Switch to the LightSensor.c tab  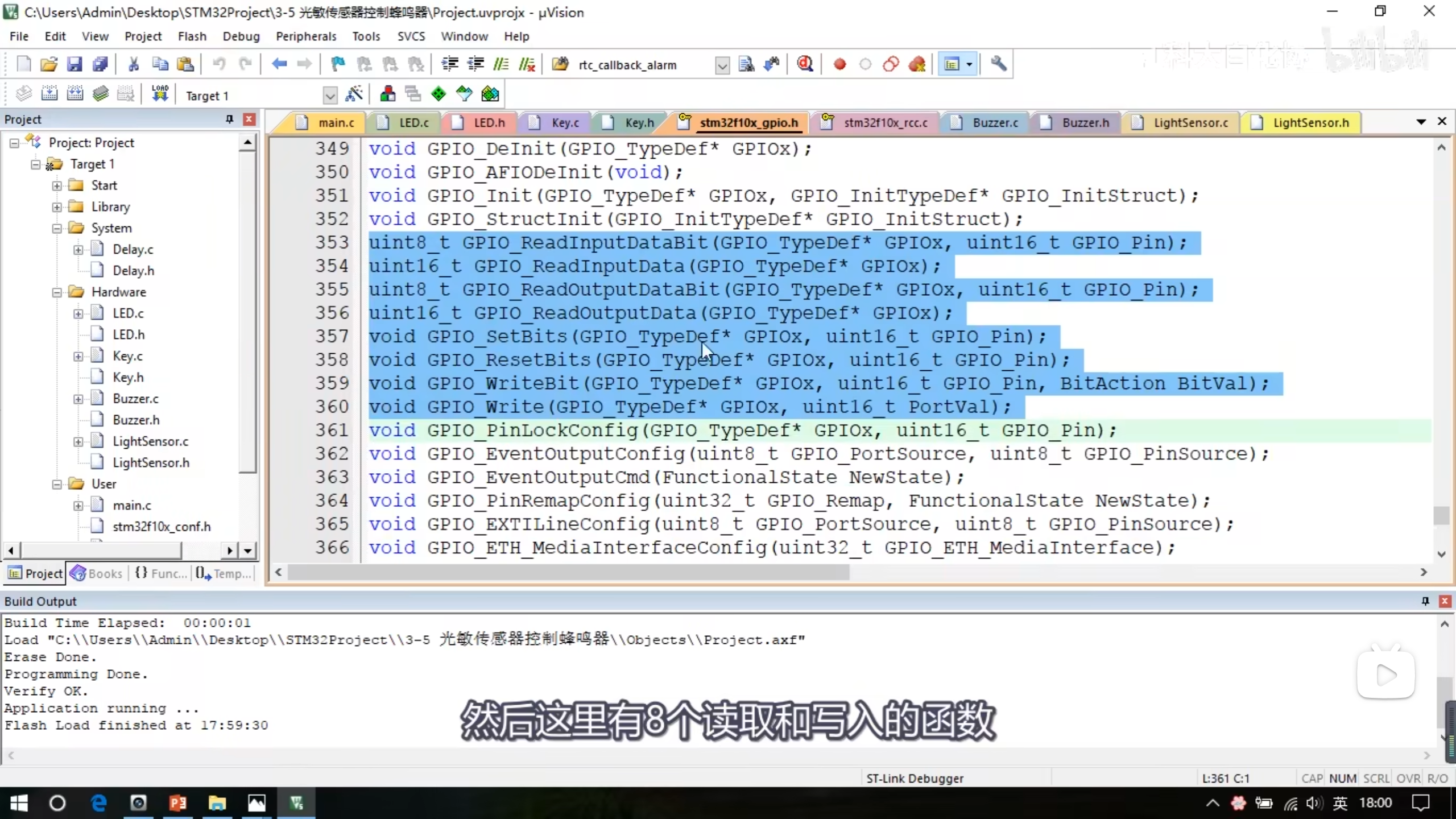(x=1190, y=123)
